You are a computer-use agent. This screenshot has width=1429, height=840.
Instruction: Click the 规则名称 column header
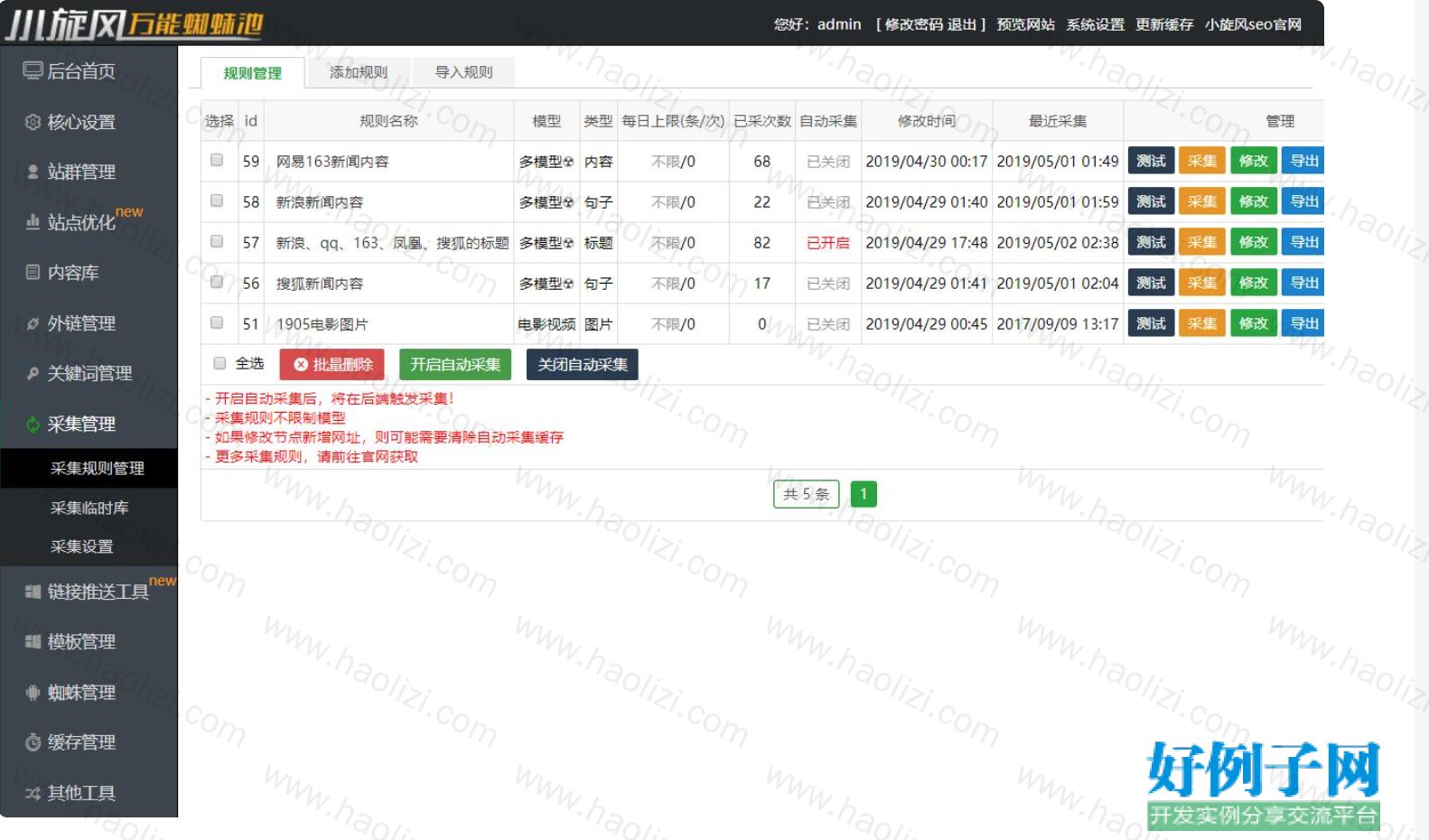(x=388, y=121)
